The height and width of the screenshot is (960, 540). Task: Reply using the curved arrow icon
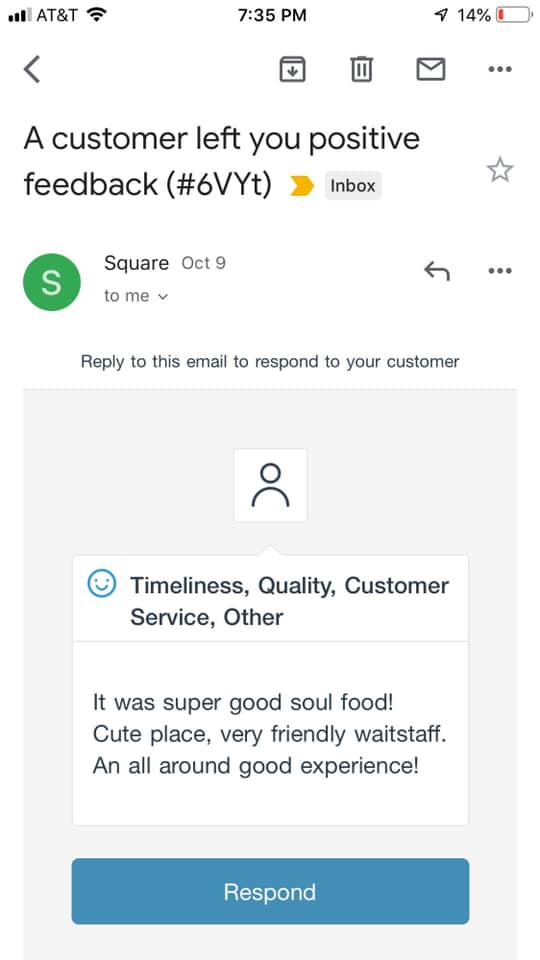point(437,271)
